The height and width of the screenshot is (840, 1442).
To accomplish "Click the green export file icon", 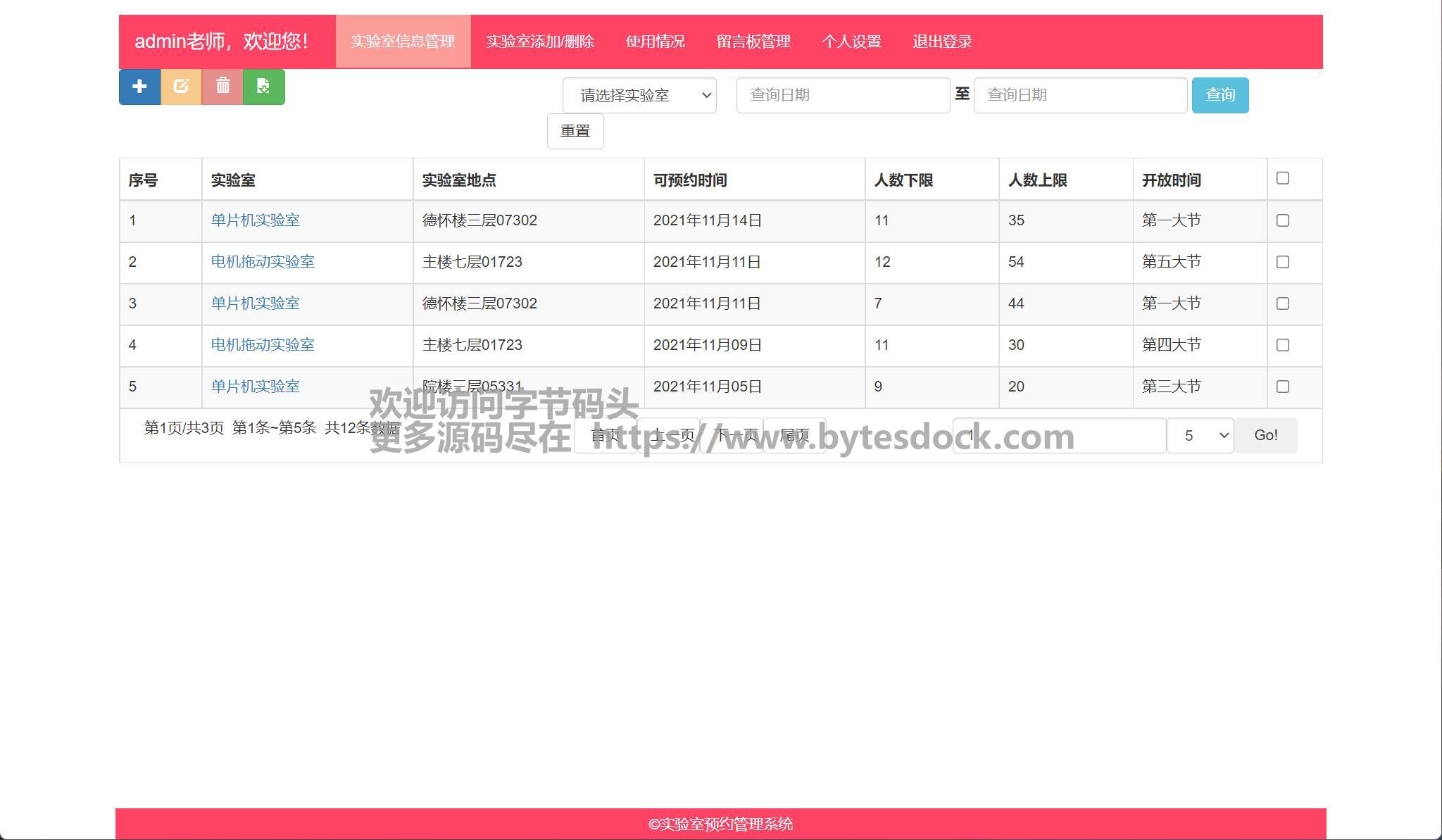I will coord(263,87).
